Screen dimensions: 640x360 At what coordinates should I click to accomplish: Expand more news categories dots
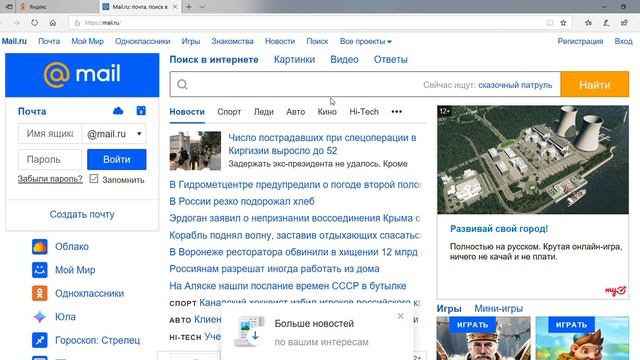pyautogui.click(x=397, y=111)
